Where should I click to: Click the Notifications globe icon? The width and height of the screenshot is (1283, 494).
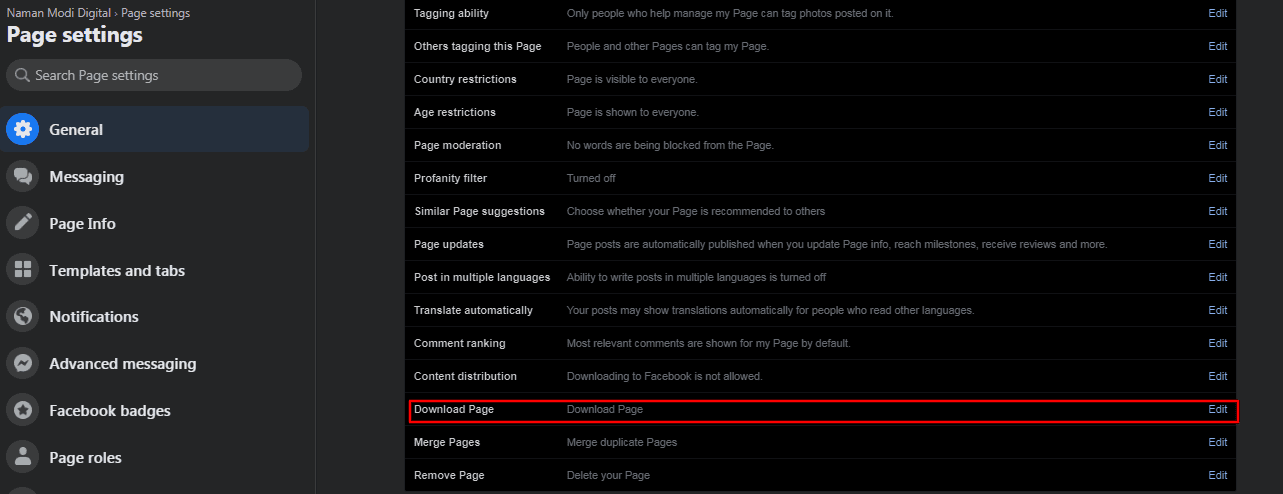tap(23, 316)
